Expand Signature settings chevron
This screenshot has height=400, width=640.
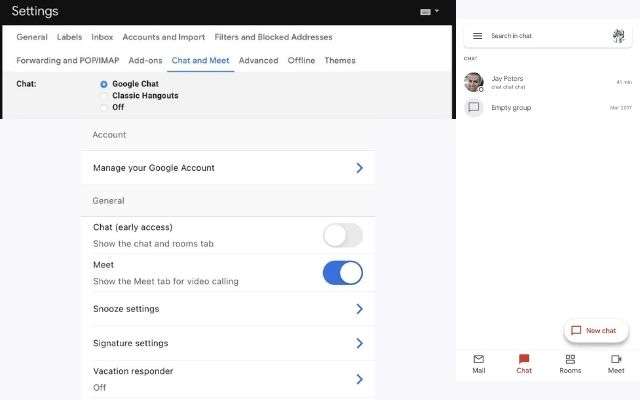click(359, 343)
